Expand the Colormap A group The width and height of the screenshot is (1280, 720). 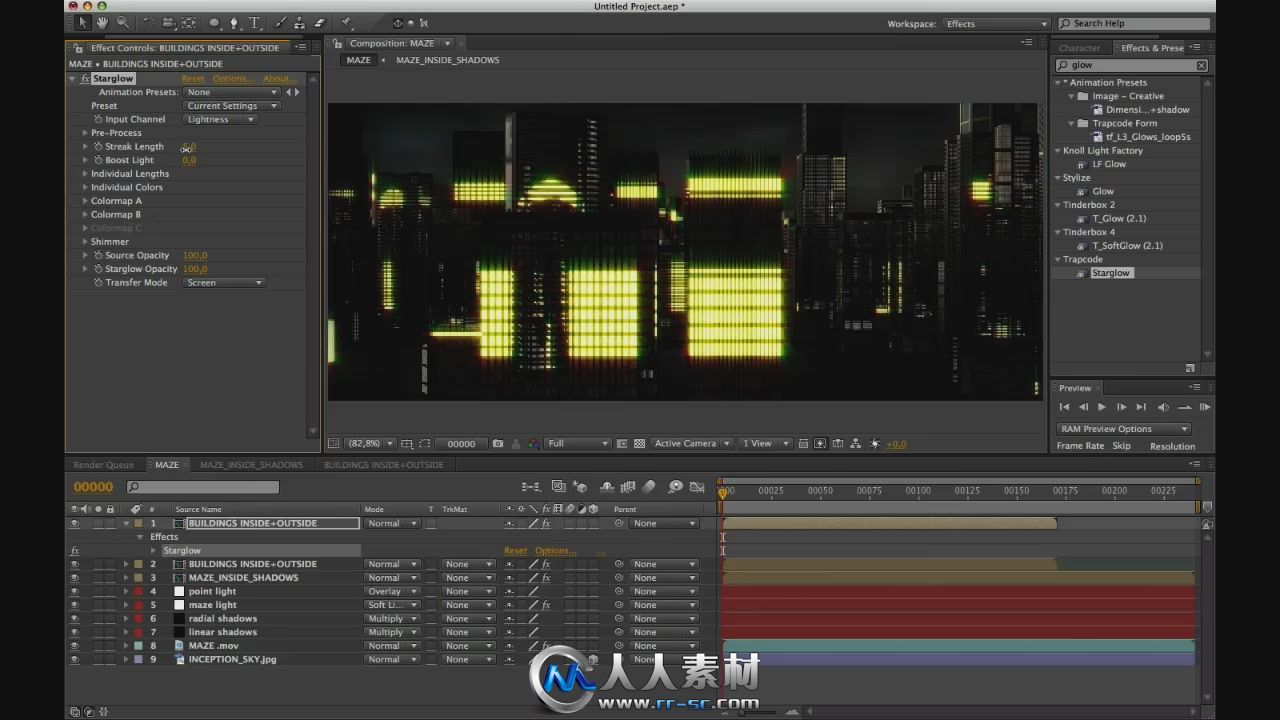click(x=85, y=201)
